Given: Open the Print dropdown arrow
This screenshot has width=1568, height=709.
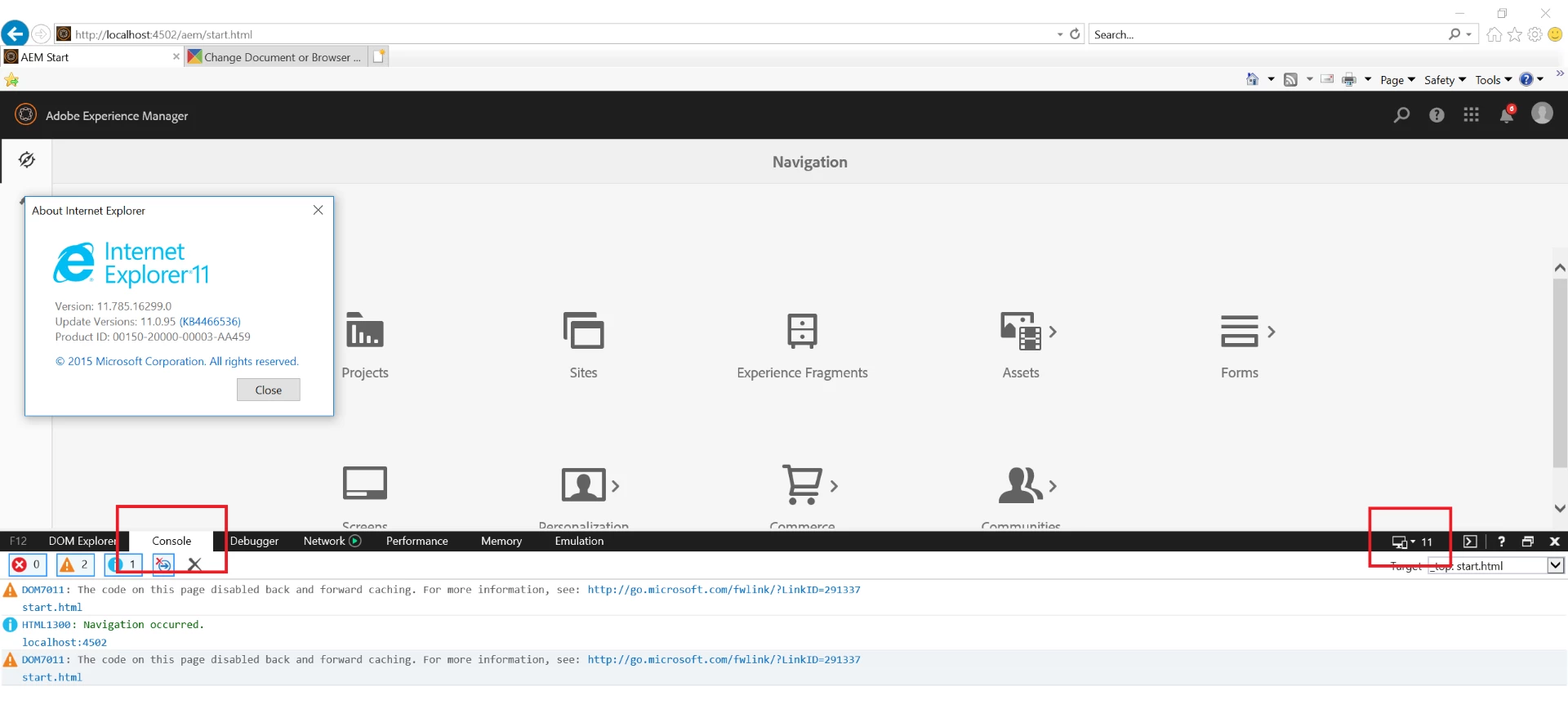Looking at the screenshot, I should point(1368,79).
